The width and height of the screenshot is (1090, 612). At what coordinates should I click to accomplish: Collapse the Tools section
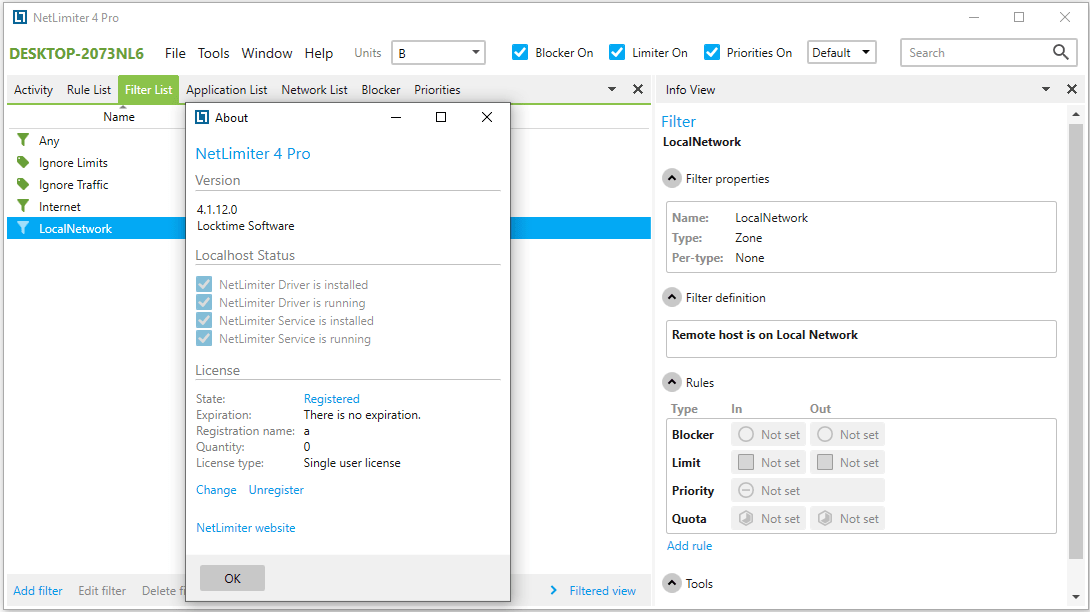pyautogui.click(x=672, y=583)
